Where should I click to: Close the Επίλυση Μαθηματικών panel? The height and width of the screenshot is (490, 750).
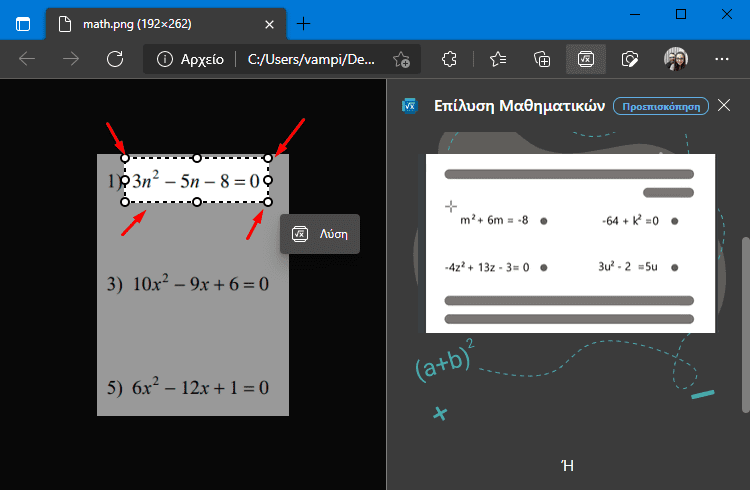(x=724, y=105)
